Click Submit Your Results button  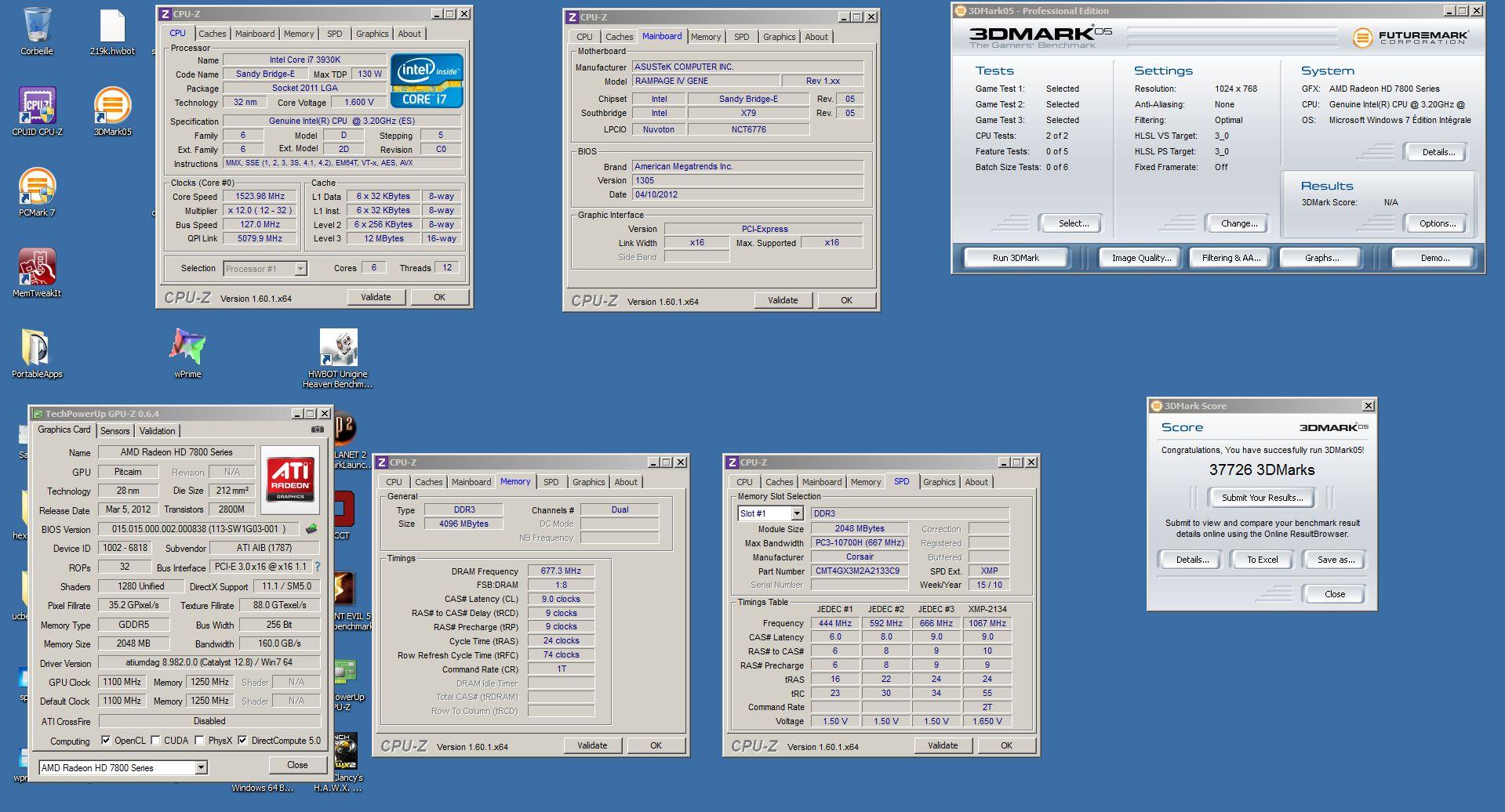pyautogui.click(x=1262, y=498)
